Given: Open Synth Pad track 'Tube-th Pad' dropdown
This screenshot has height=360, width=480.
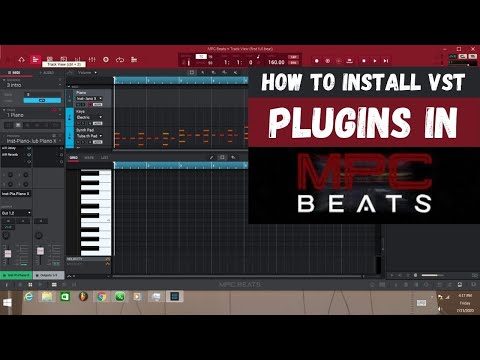Looking at the screenshot, I should [x=89, y=136].
